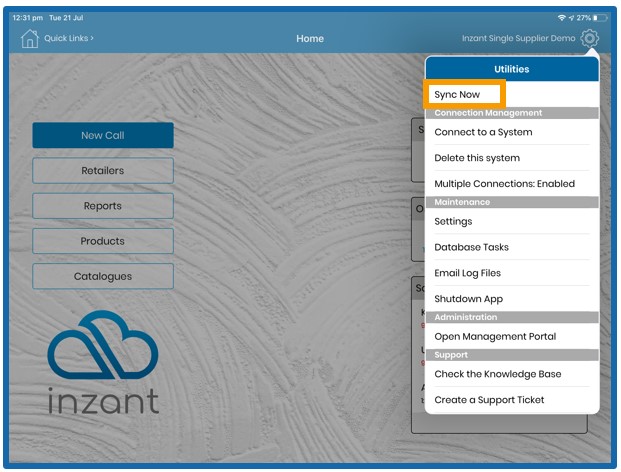Select Delete this system
This screenshot has height=472, width=621.
(x=512, y=158)
